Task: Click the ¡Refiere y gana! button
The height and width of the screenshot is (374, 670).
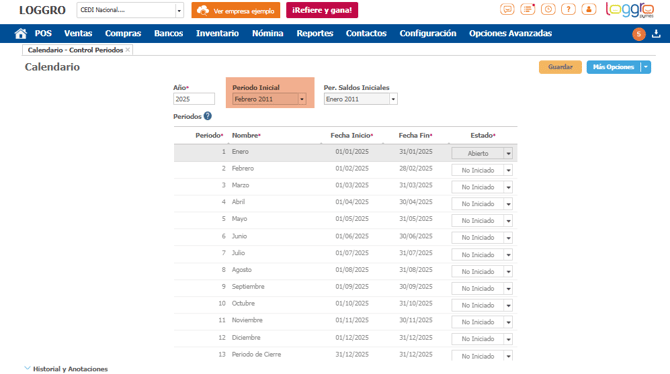Action: [322, 10]
